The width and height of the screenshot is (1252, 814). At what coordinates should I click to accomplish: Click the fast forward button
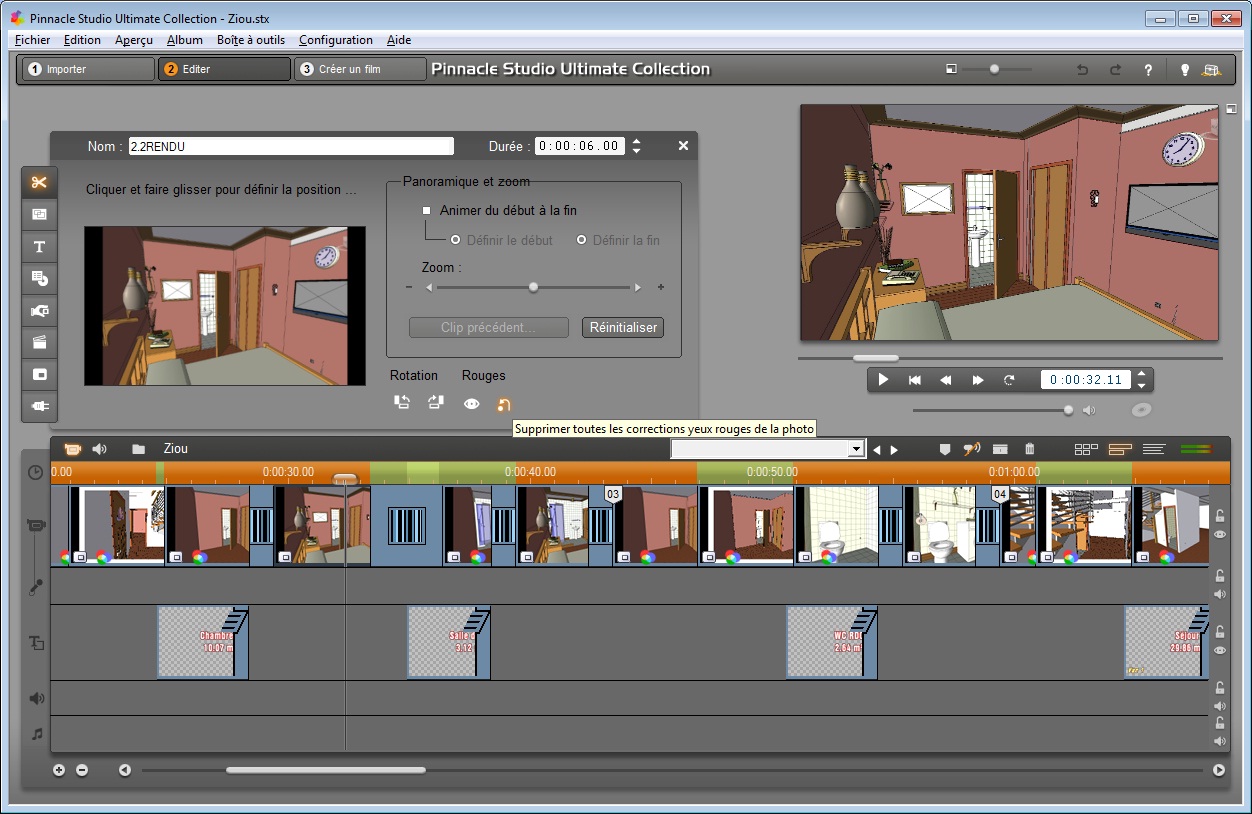coord(978,380)
